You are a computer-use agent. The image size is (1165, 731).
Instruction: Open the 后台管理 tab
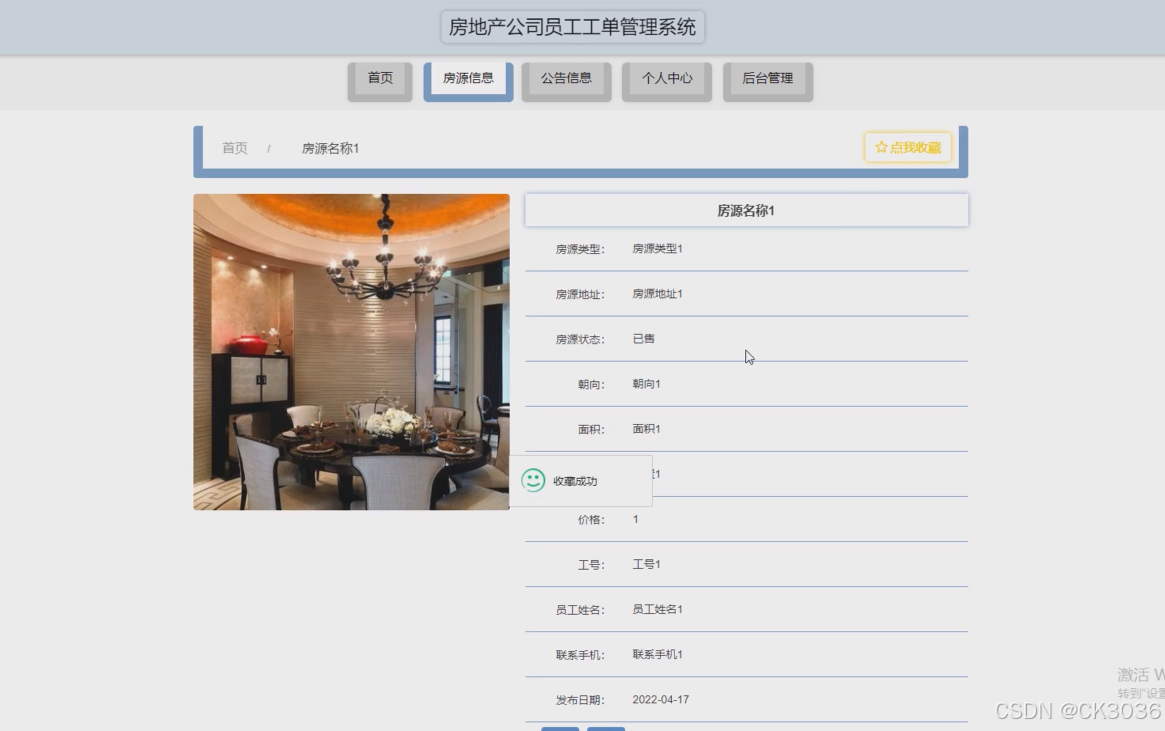[x=768, y=81]
